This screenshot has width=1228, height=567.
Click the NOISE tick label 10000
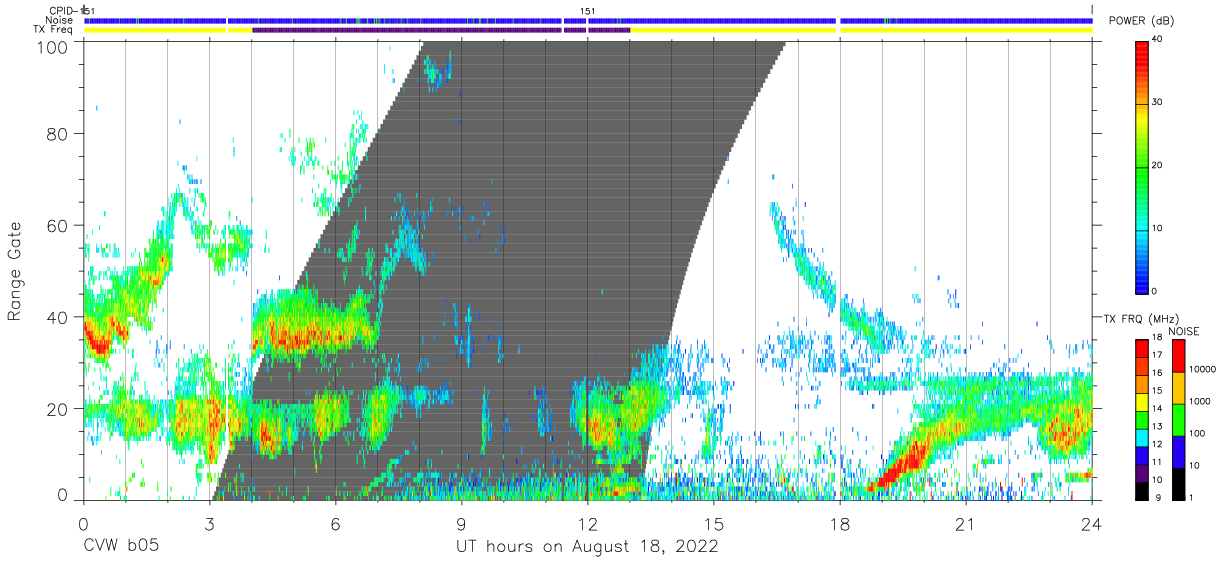coord(1201,370)
